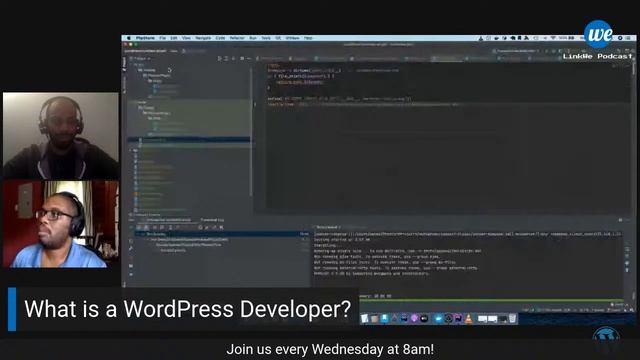Click the layout icon in Run panel sidebar
This screenshot has height=360, width=640.
click(x=131, y=266)
